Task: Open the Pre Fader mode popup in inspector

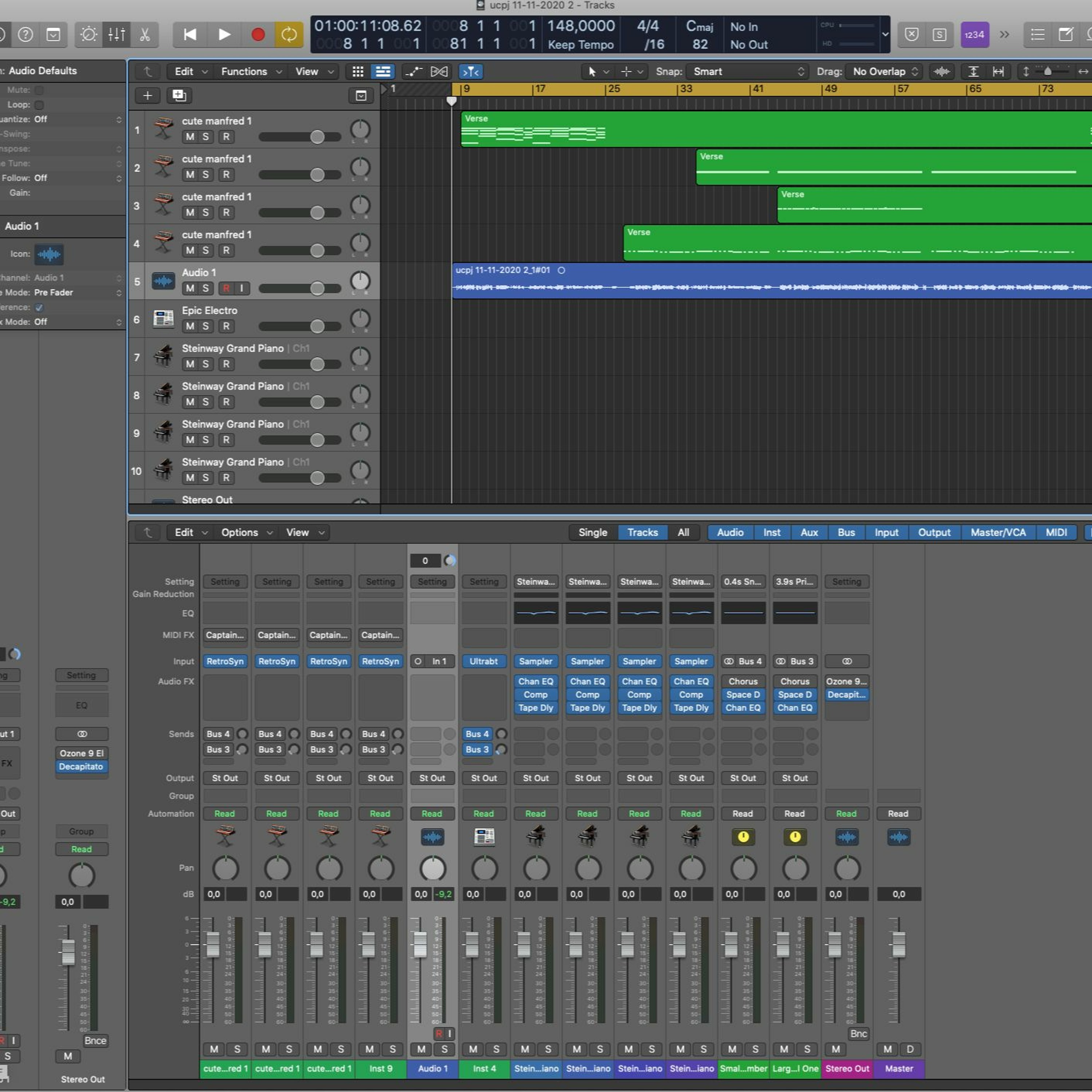Action: click(78, 293)
